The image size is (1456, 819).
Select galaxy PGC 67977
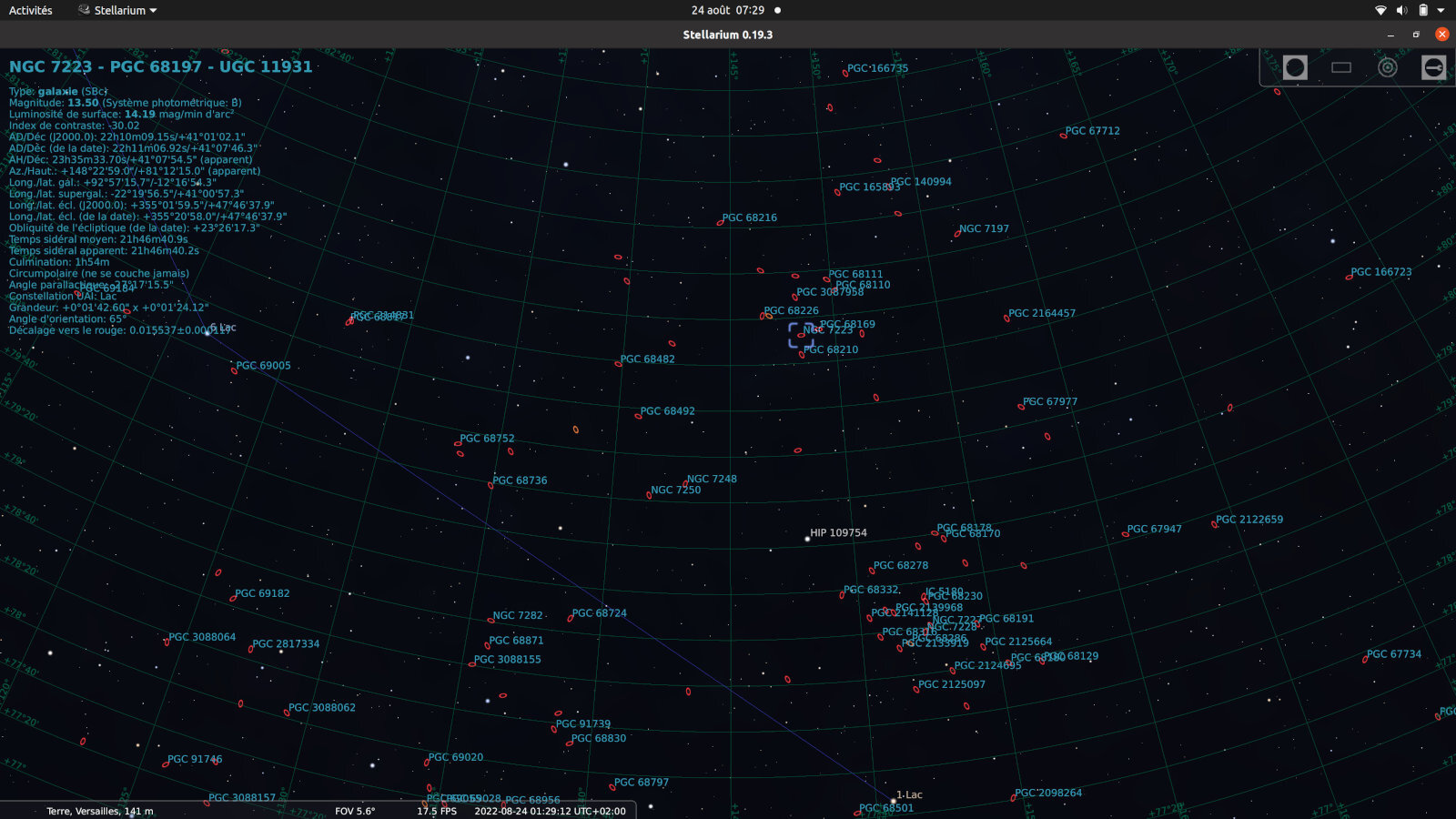point(1049,402)
